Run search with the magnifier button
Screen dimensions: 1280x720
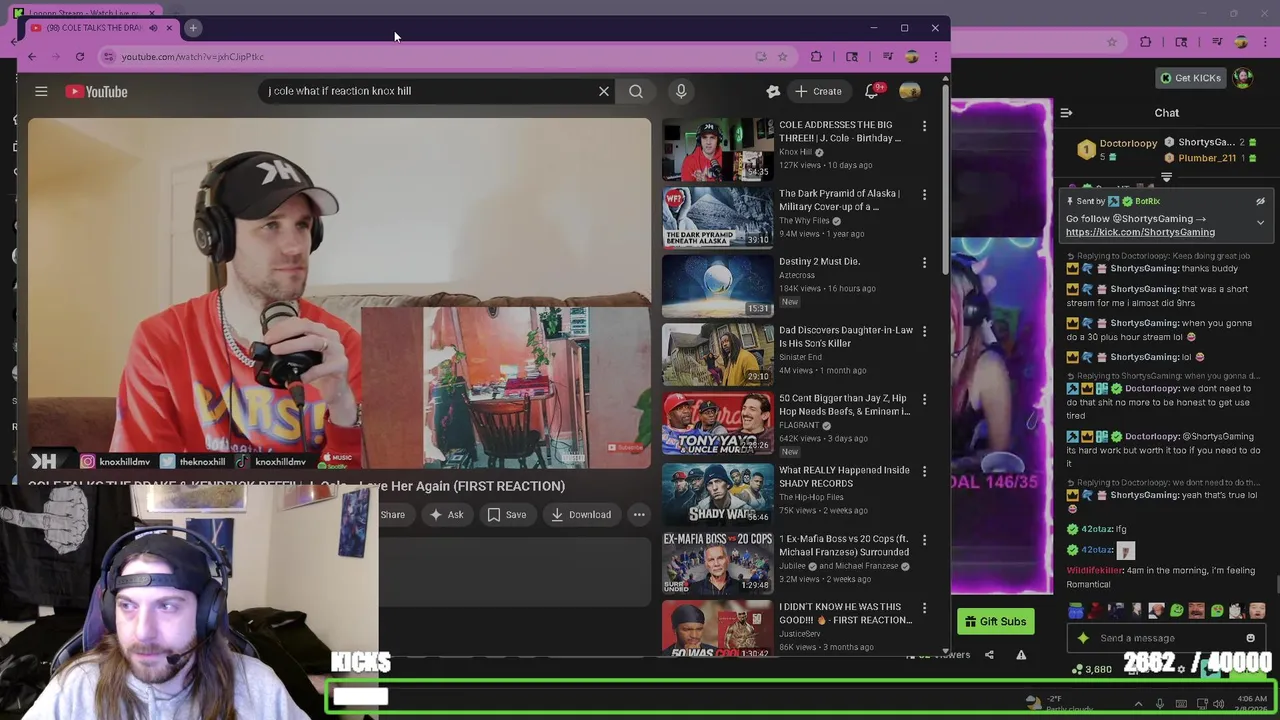(x=636, y=91)
